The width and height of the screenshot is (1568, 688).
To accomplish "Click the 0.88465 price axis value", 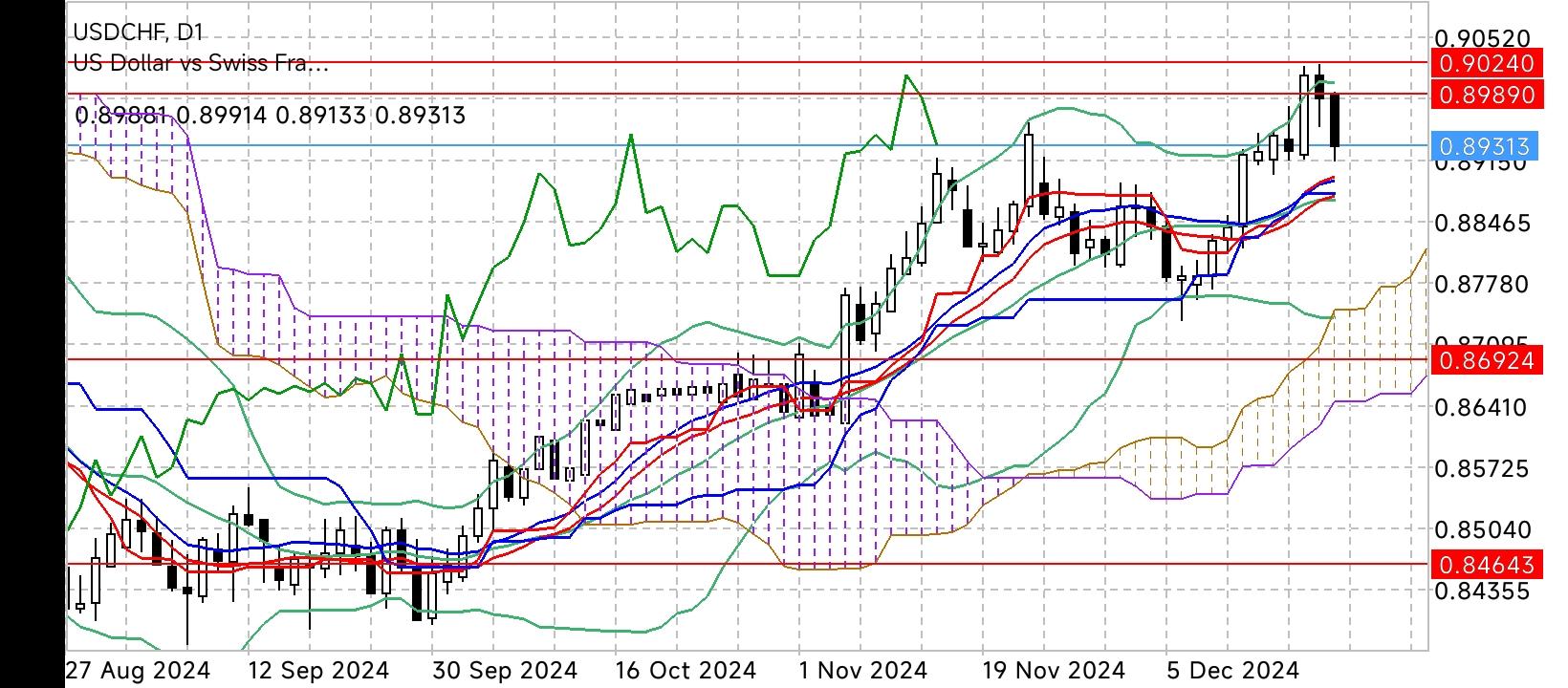I will [x=1483, y=224].
